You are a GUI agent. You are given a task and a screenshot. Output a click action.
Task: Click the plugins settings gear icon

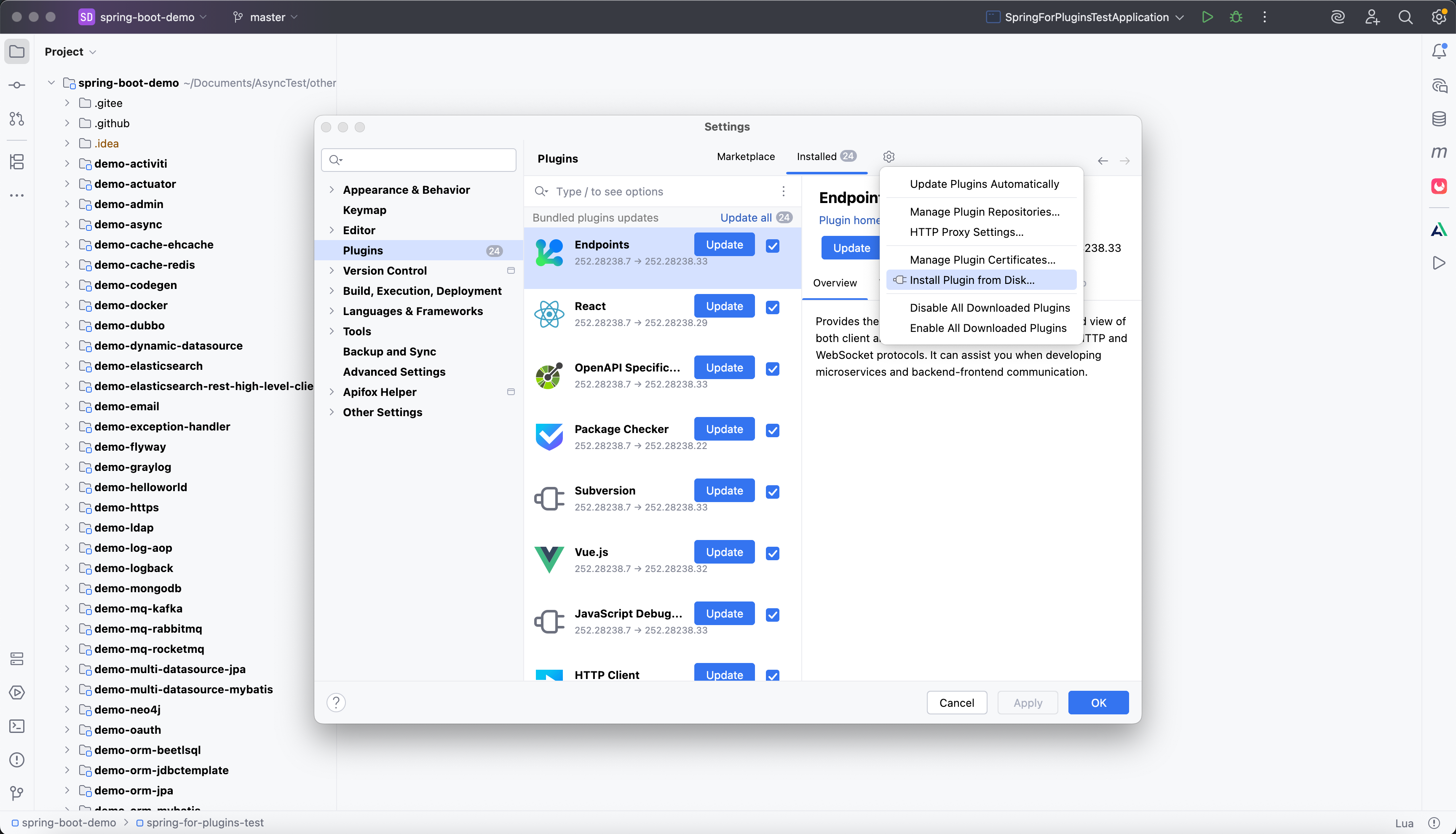(x=889, y=156)
